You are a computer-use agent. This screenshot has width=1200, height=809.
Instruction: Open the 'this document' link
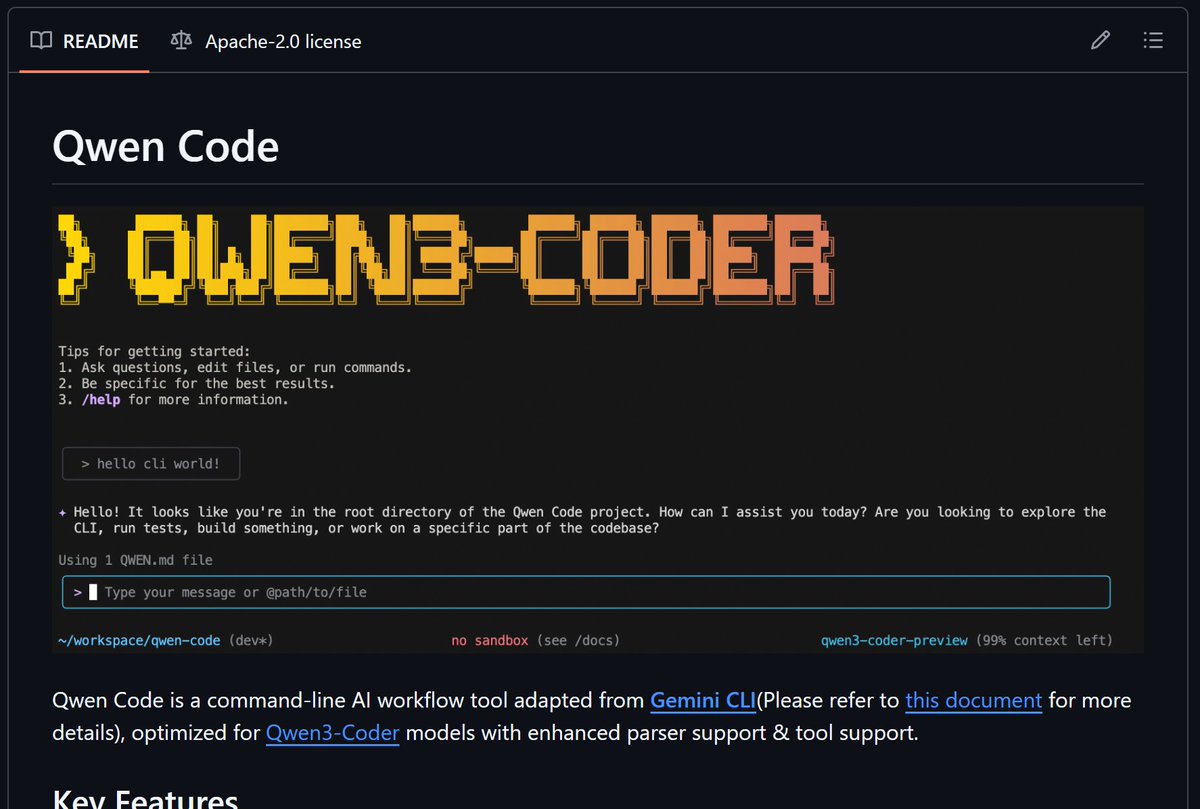[x=974, y=700]
